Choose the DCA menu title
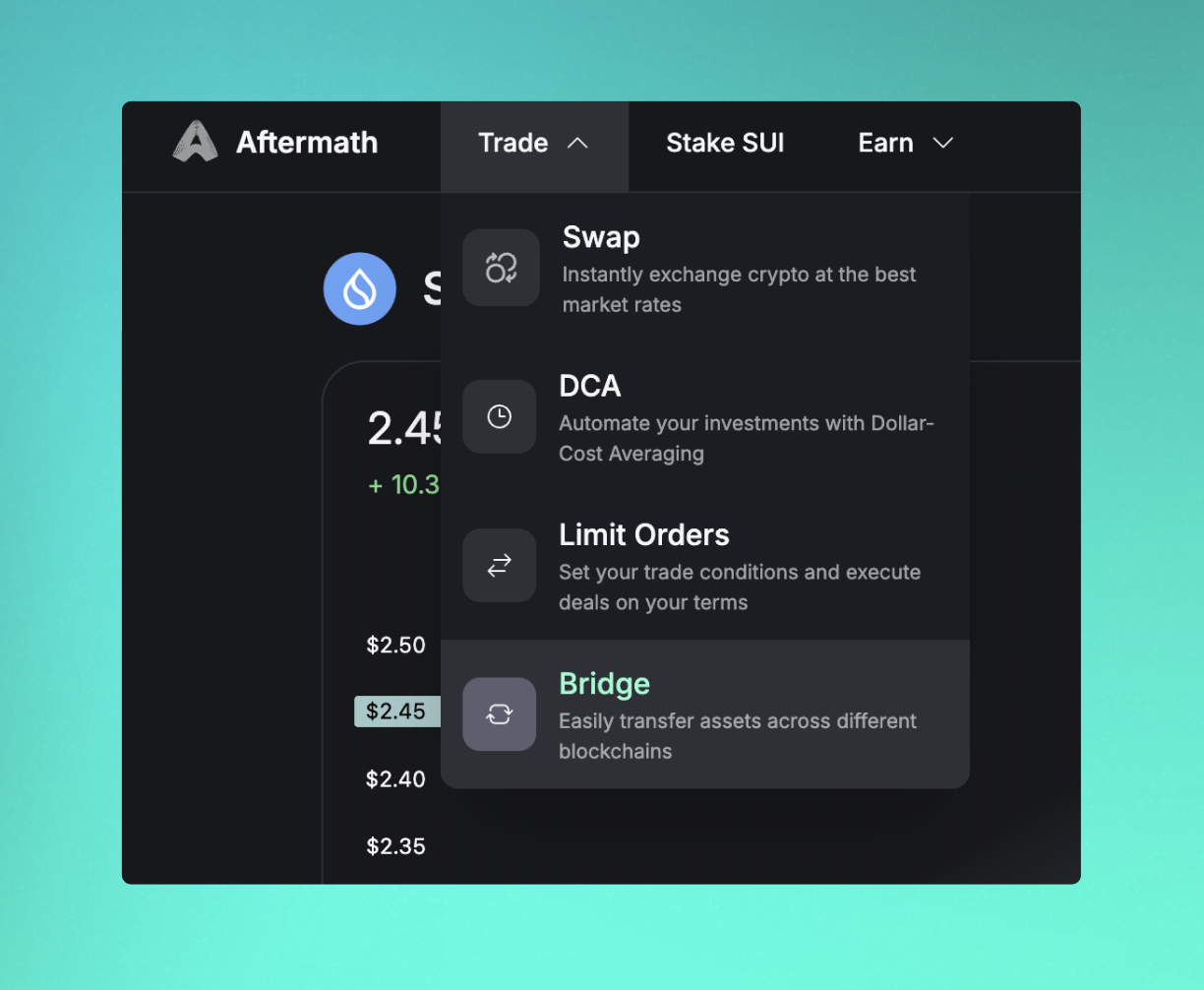Viewport: 1204px width, 990px height. click(x=590, y=386)
